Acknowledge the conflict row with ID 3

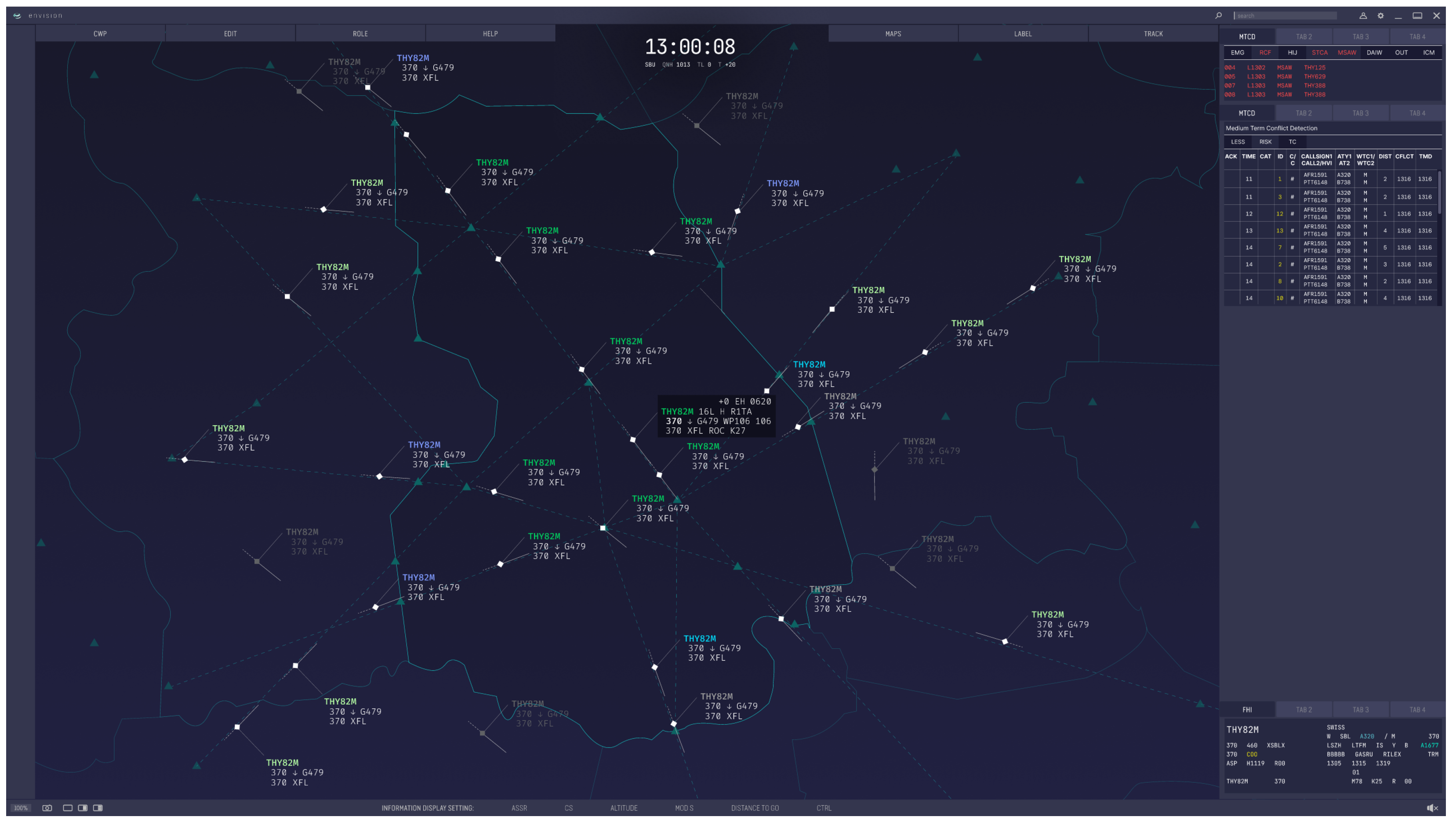(x=1231, y=197)
